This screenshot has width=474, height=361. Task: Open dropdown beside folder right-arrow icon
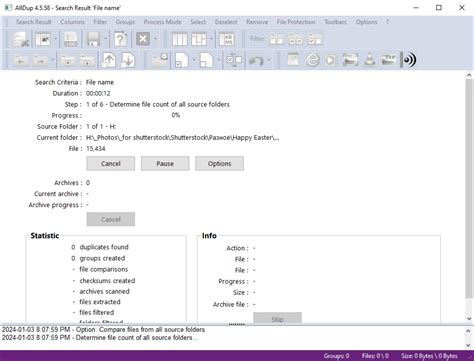[52, 60]
